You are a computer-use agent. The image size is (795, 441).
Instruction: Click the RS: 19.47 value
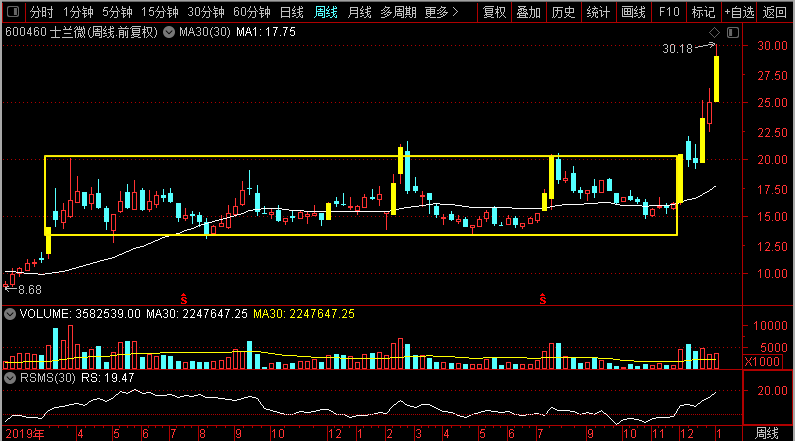[x=107, y=378]
